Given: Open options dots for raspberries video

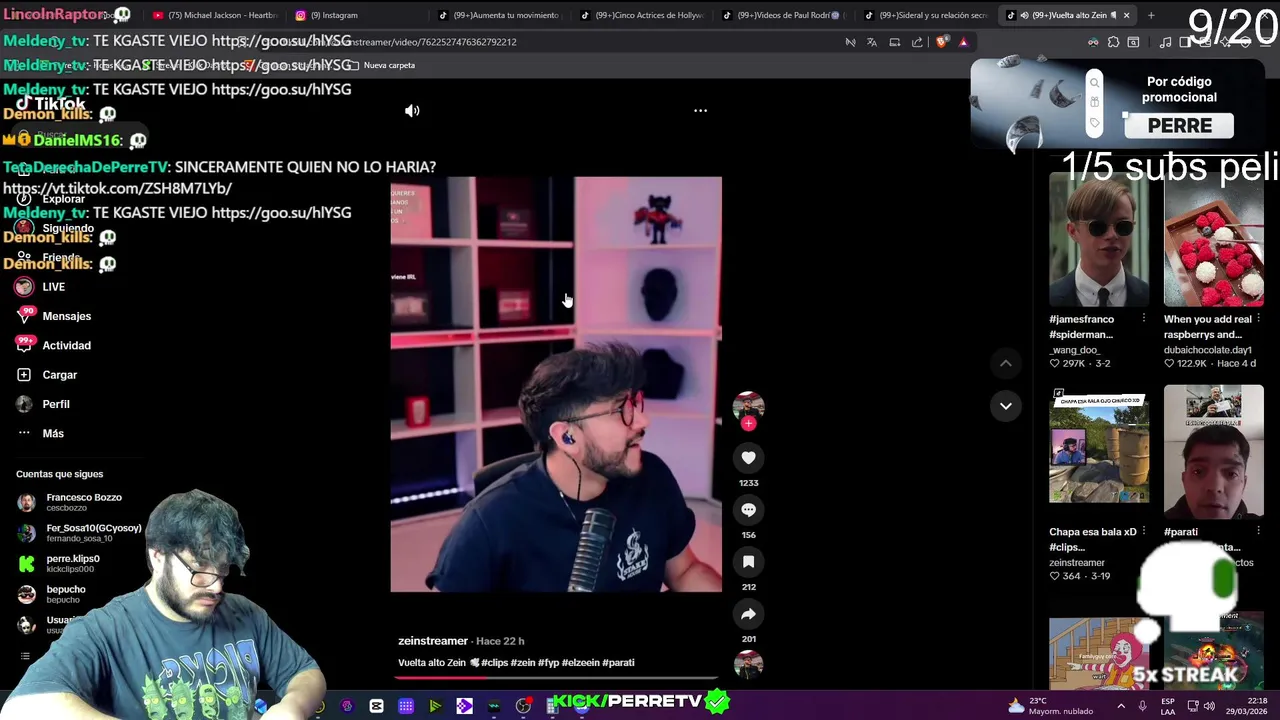Looking at the screenshot, I should click(x=1258, y=319).
